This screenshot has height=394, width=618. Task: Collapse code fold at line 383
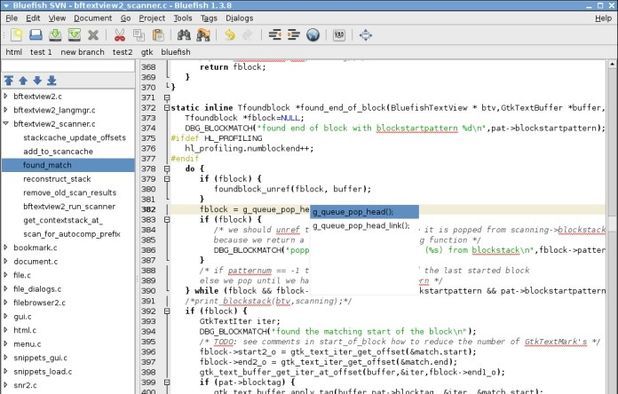coord(167,219)
